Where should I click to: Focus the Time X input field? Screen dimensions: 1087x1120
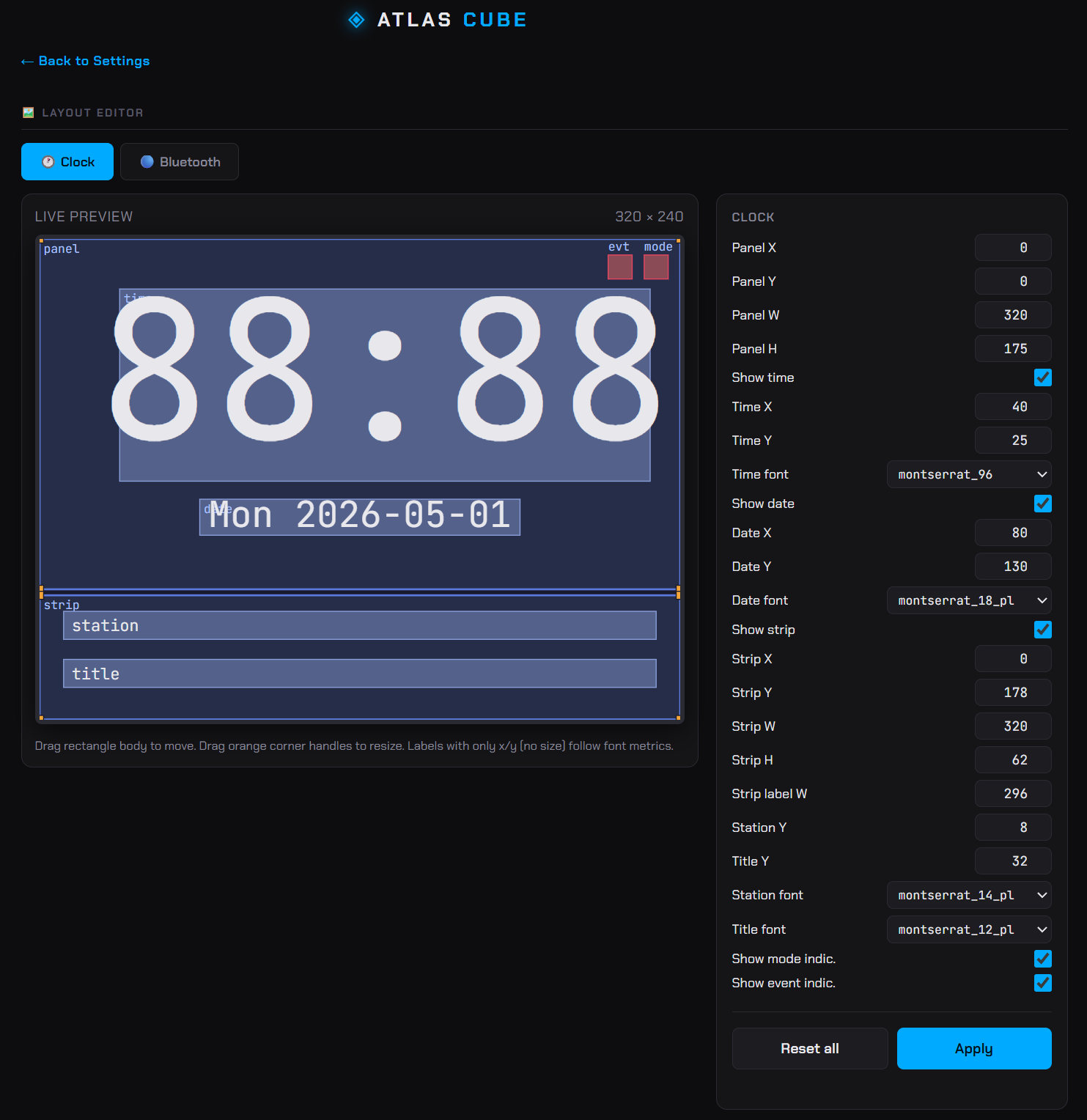coord(1013,407)
